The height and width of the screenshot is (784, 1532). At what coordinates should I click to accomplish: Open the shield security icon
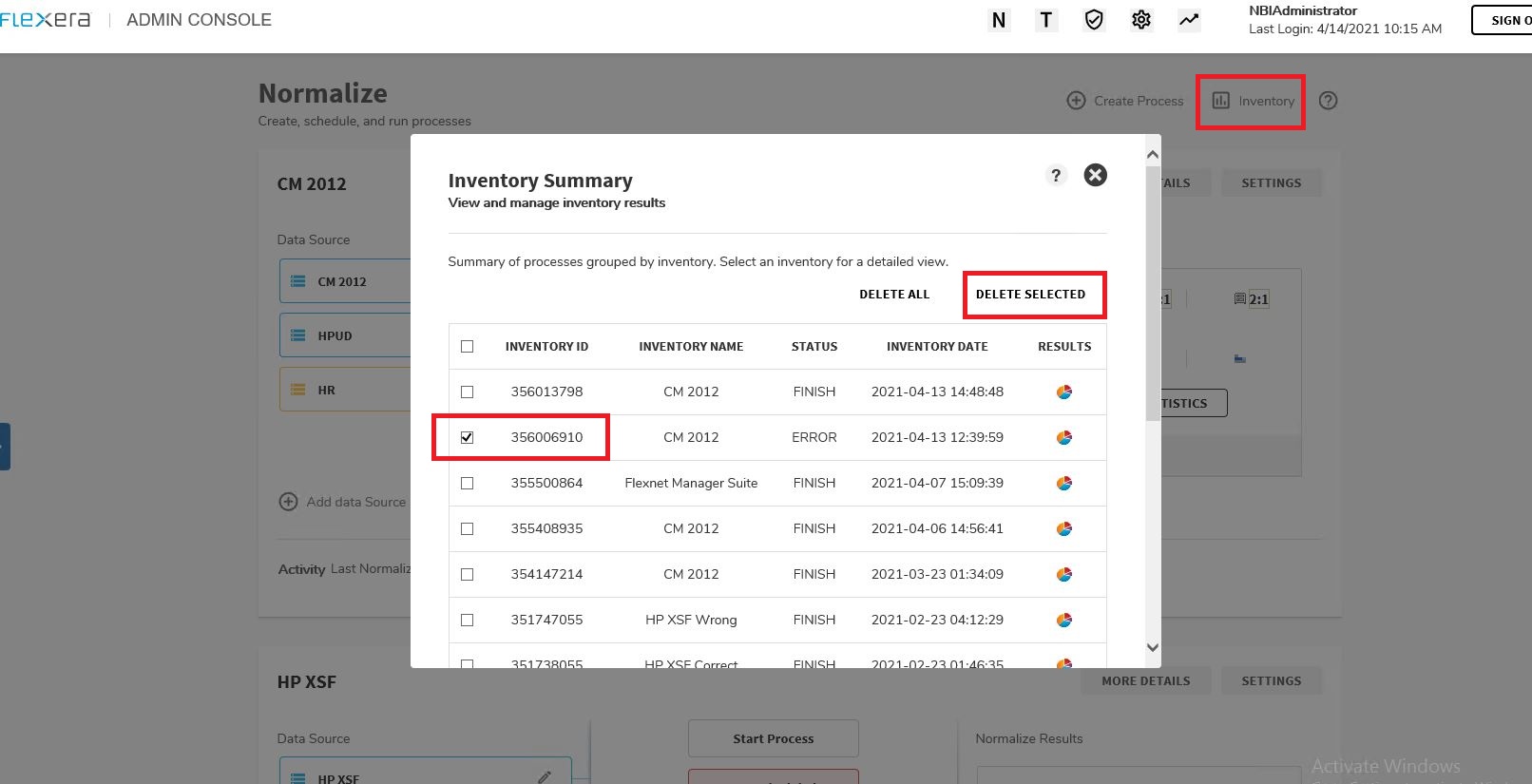tap(1094, 20)
